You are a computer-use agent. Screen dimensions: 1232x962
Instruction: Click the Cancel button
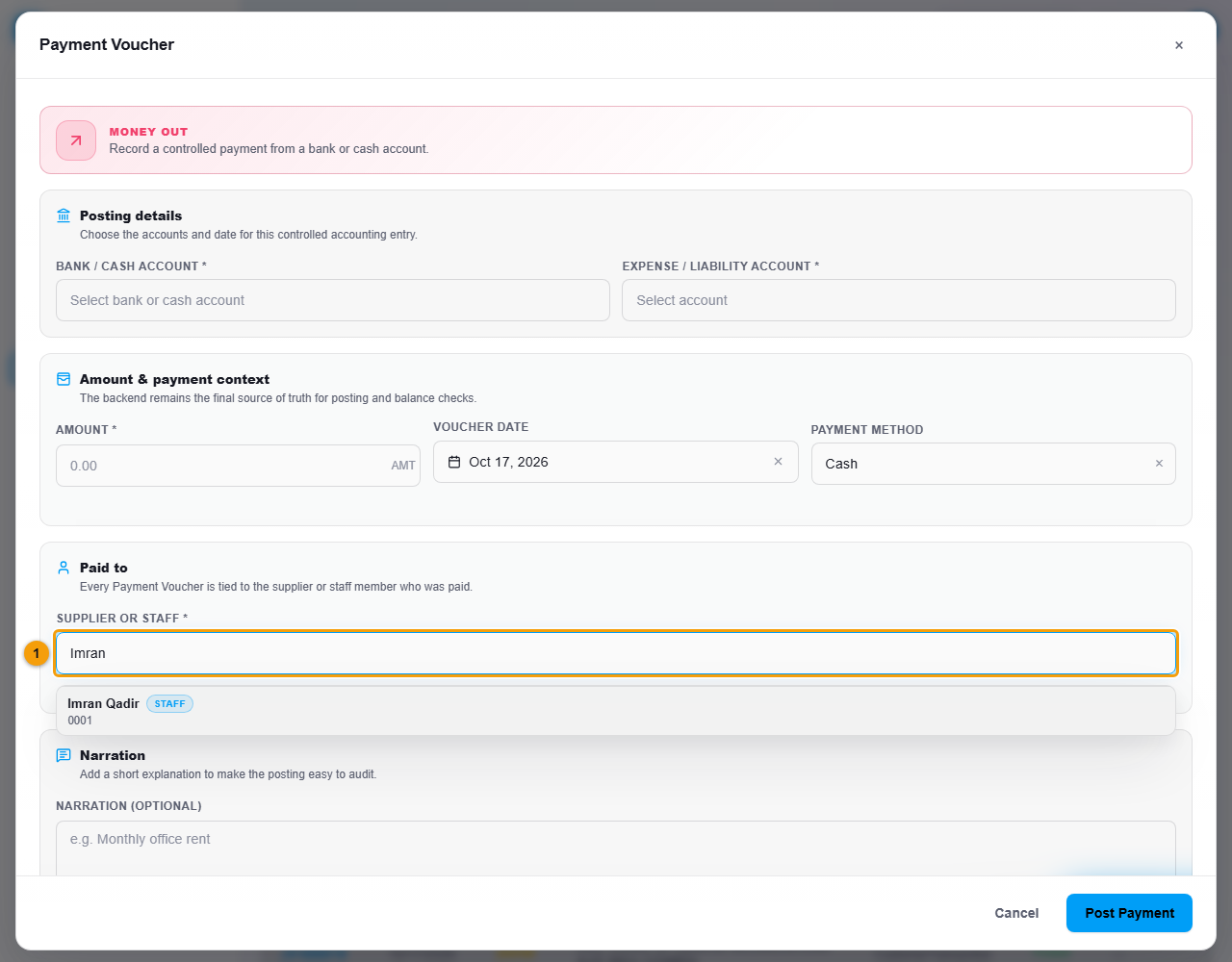coord(1016,913)
